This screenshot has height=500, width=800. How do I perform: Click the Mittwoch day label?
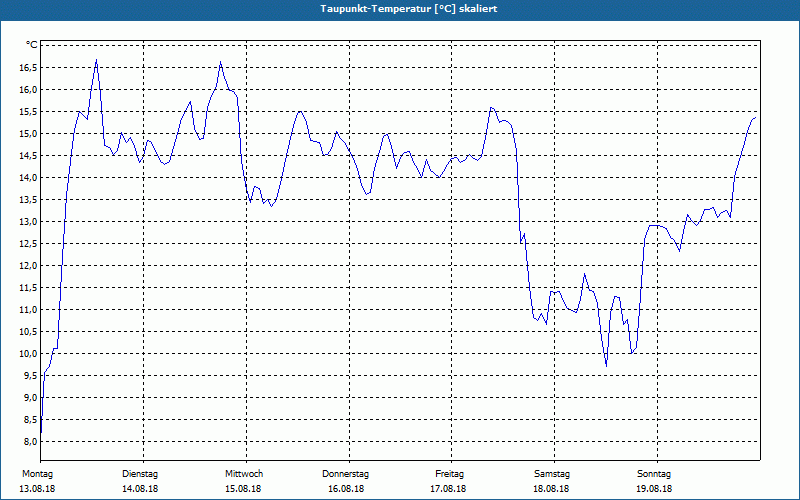click(x=244, y=474)
